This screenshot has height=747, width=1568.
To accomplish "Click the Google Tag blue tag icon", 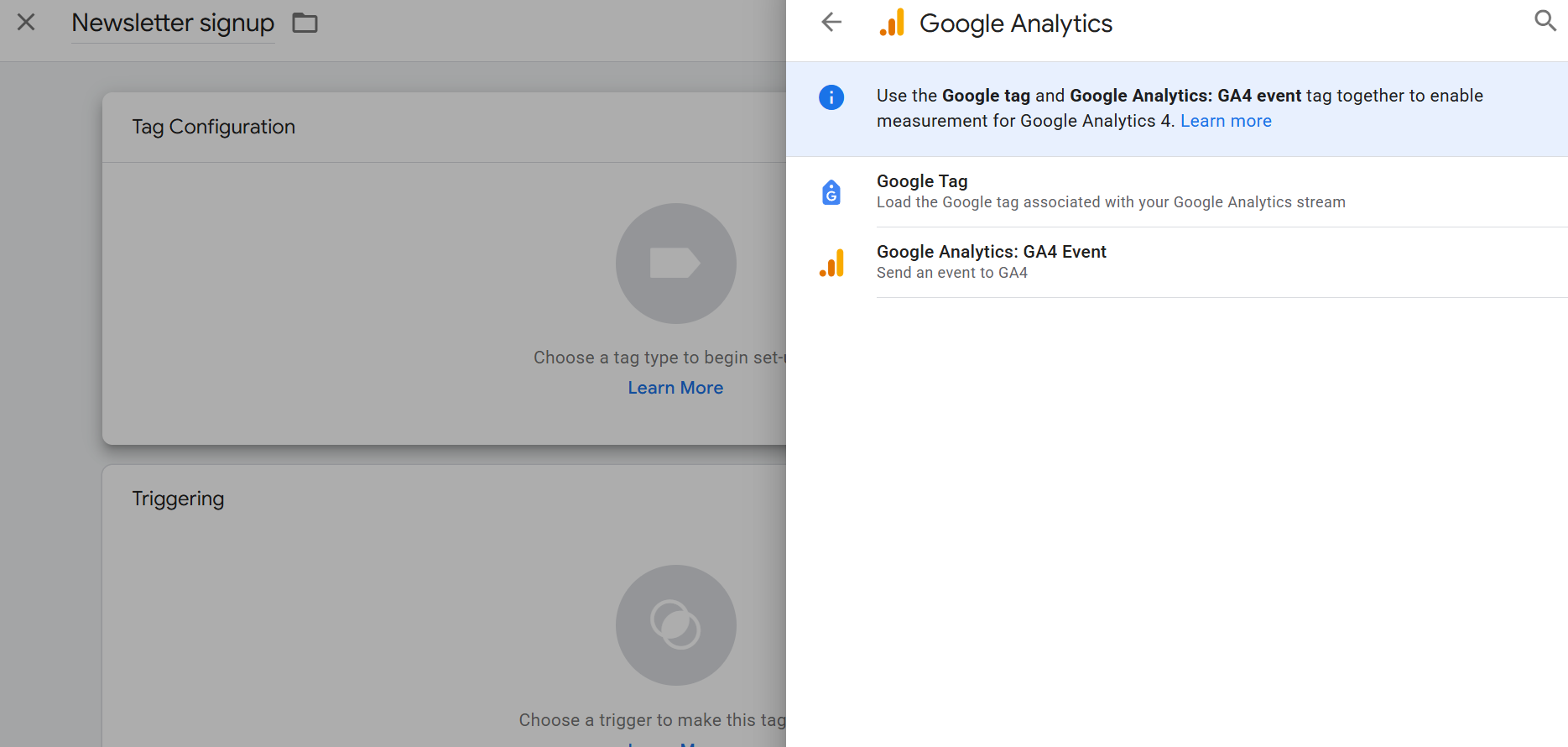I will 831,192.
